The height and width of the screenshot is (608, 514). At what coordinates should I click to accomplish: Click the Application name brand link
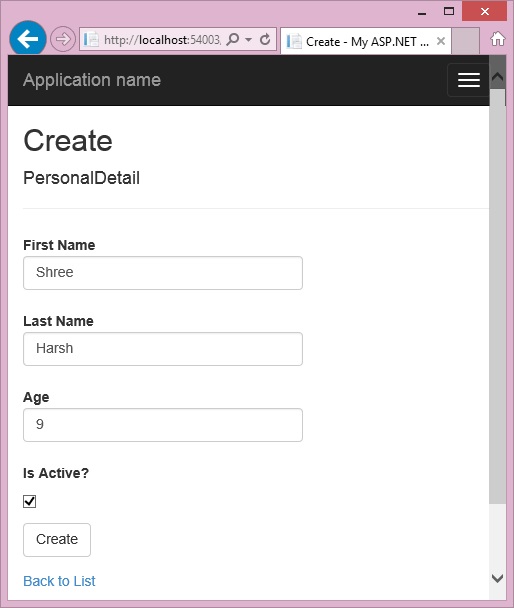point(92,80)
